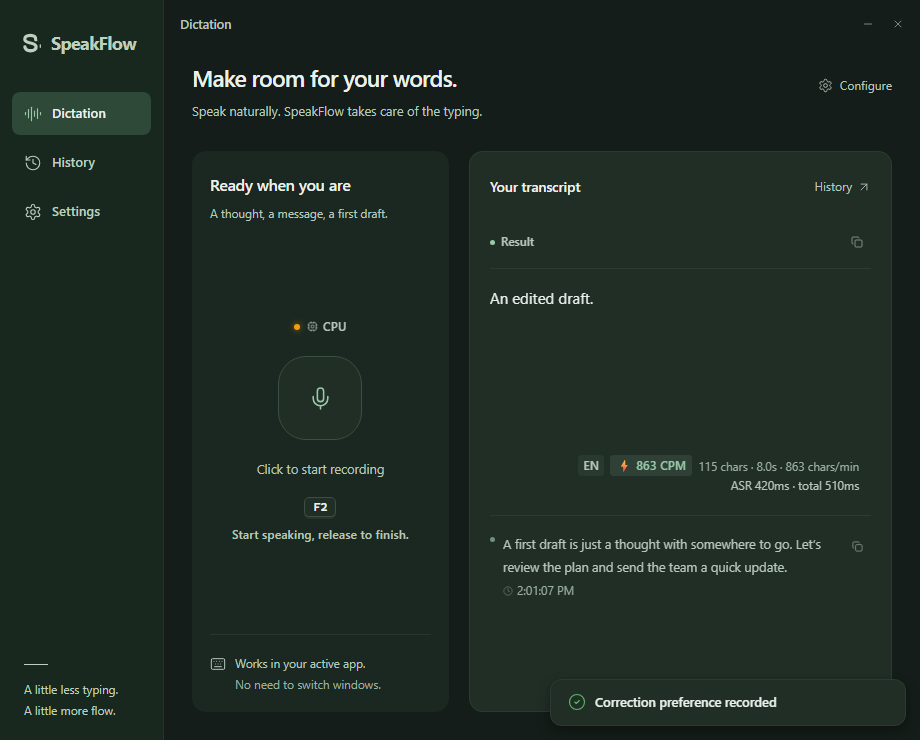
Task: Start recording with the microphone button
Action: coord(320,398)
